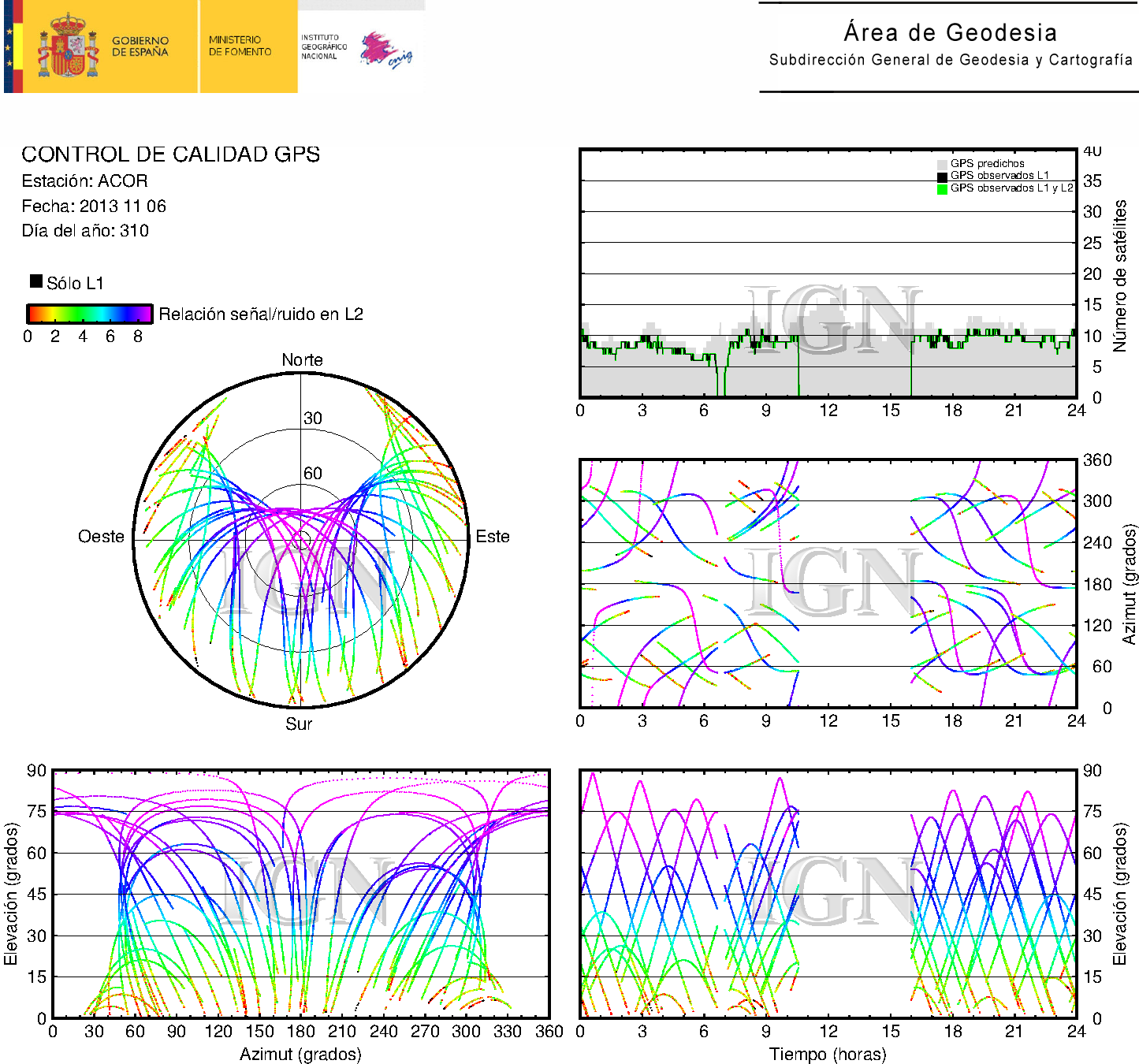This screenshot has height=1064, width=1139.
Task: Click the 'Azimut (grados)' horizontal axis title
Action: pyautogui.click(x=300, y=1054)
